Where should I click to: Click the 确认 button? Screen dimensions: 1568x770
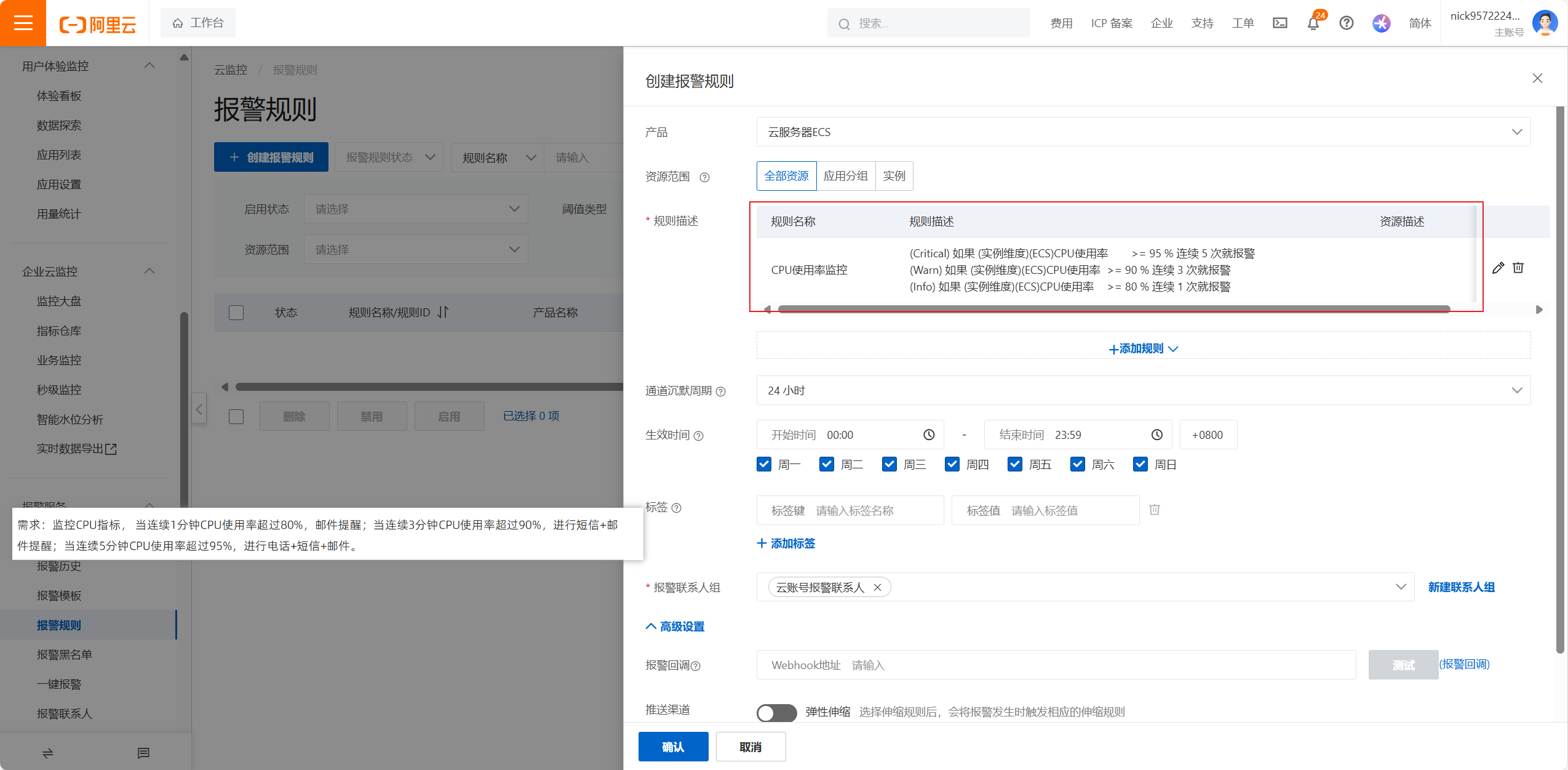tap(673, 747)
